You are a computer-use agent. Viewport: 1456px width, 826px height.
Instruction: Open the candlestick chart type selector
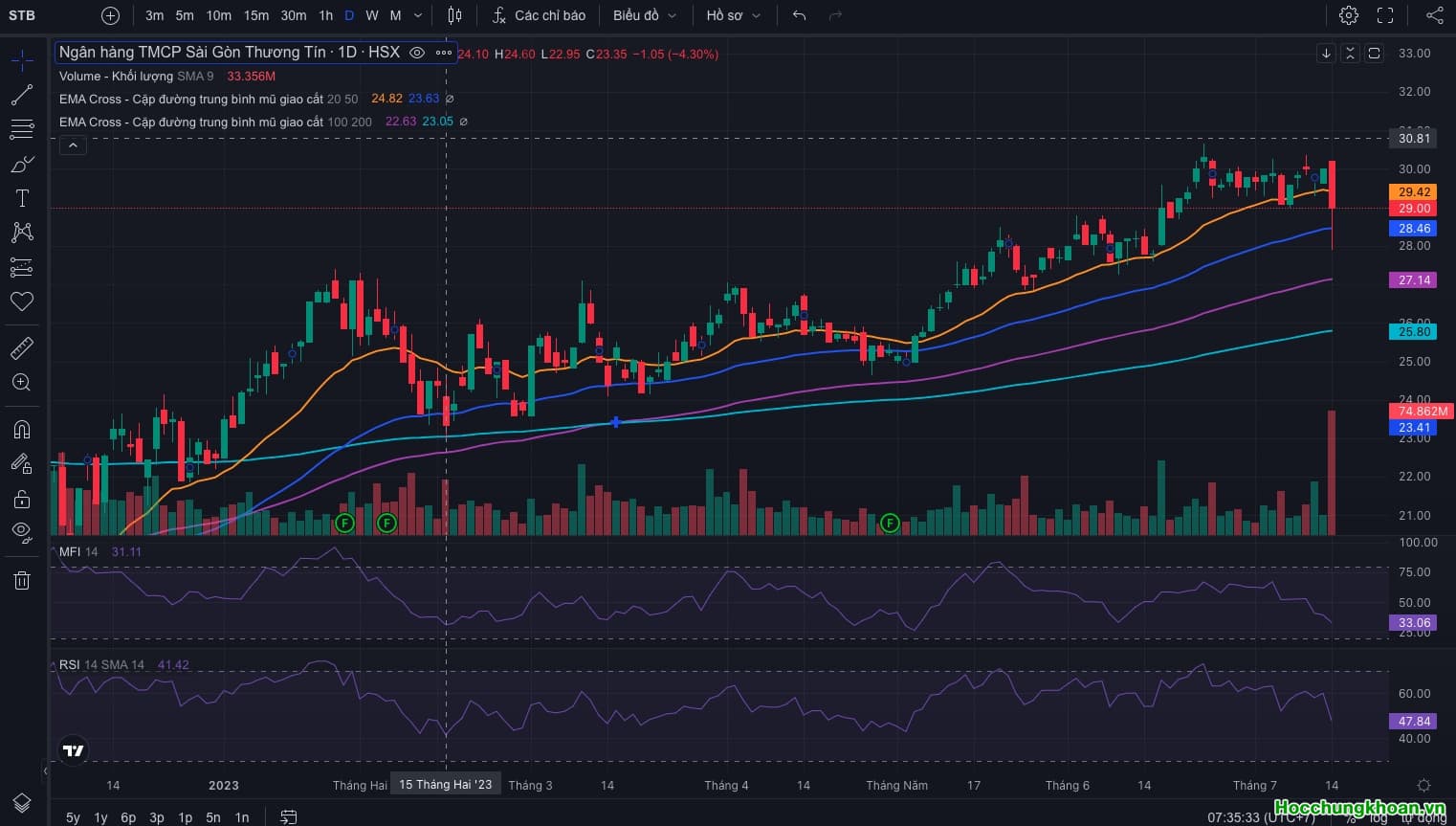point(454,15)
